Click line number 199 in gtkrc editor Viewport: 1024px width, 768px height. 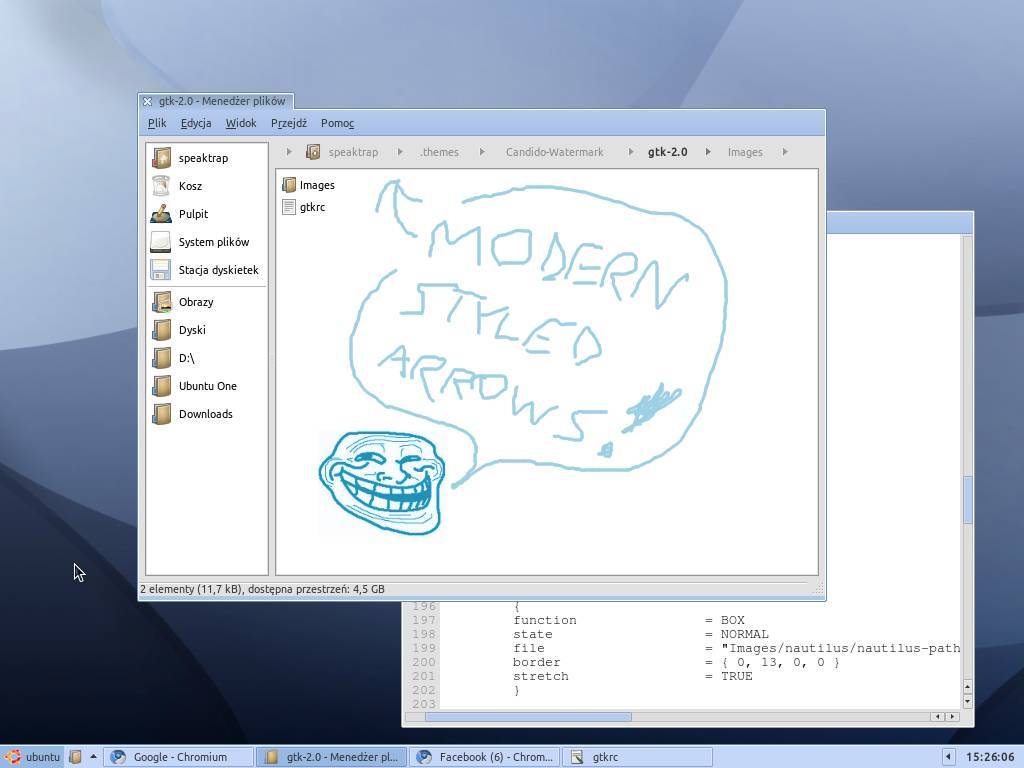click(x=424, y=648)
